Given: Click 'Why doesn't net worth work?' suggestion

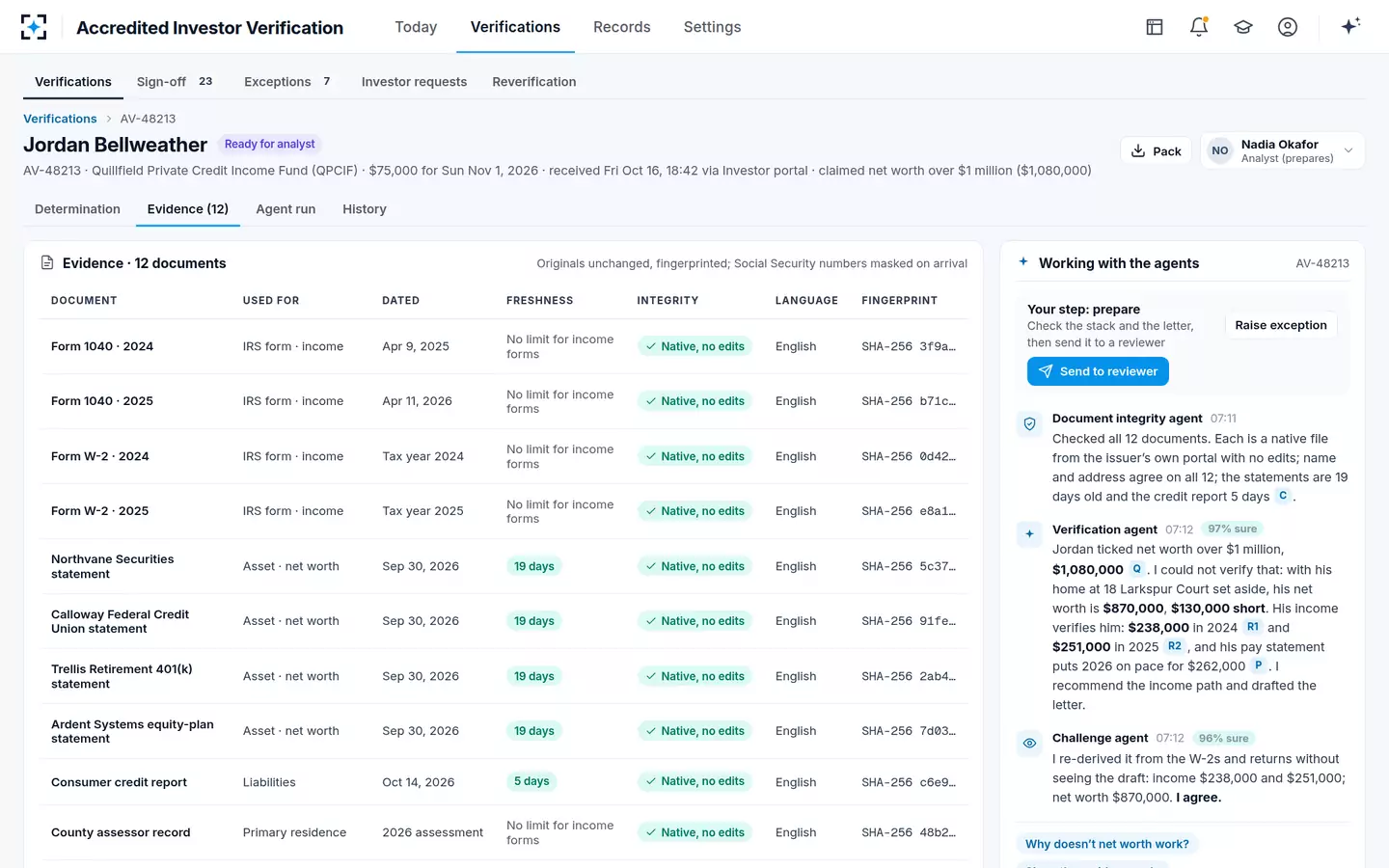Looking at the screenshot, I should [x=1107, y=844].
